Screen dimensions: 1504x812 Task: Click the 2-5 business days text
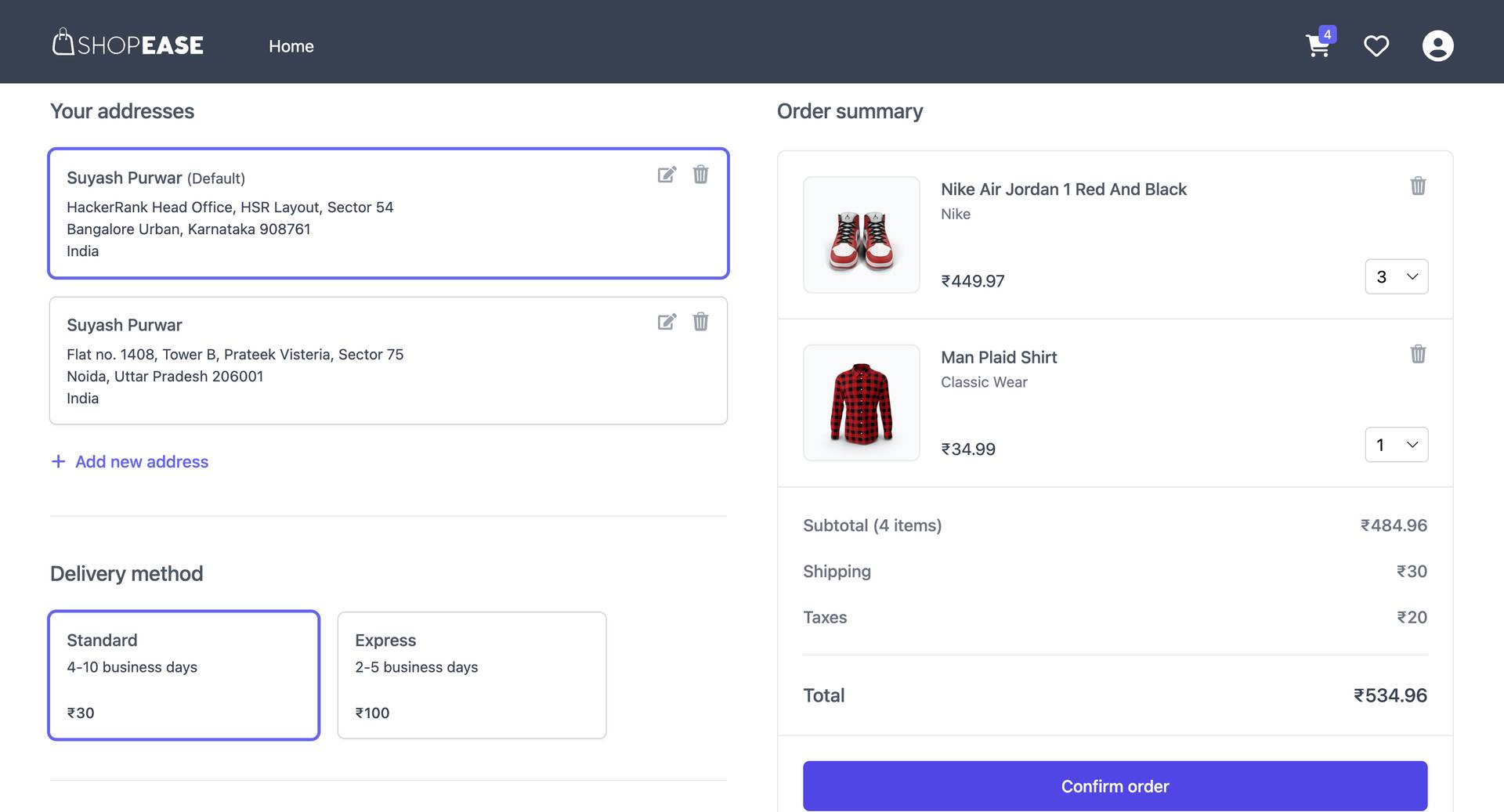coord(416,667)
